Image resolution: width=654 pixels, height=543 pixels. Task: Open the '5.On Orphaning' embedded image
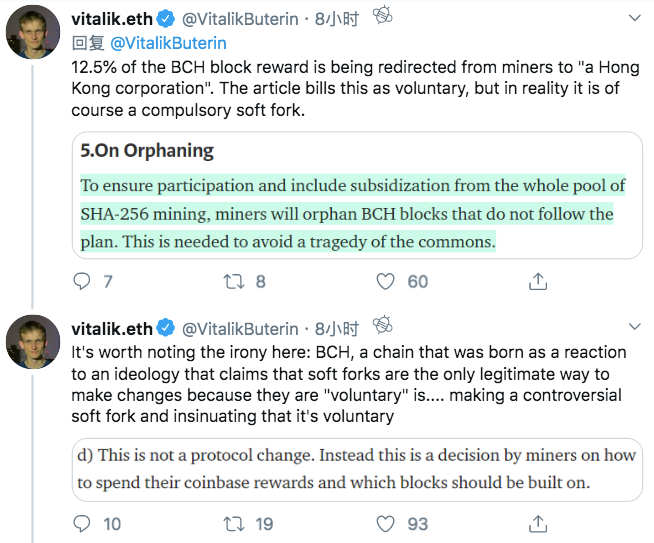[357, 195]
